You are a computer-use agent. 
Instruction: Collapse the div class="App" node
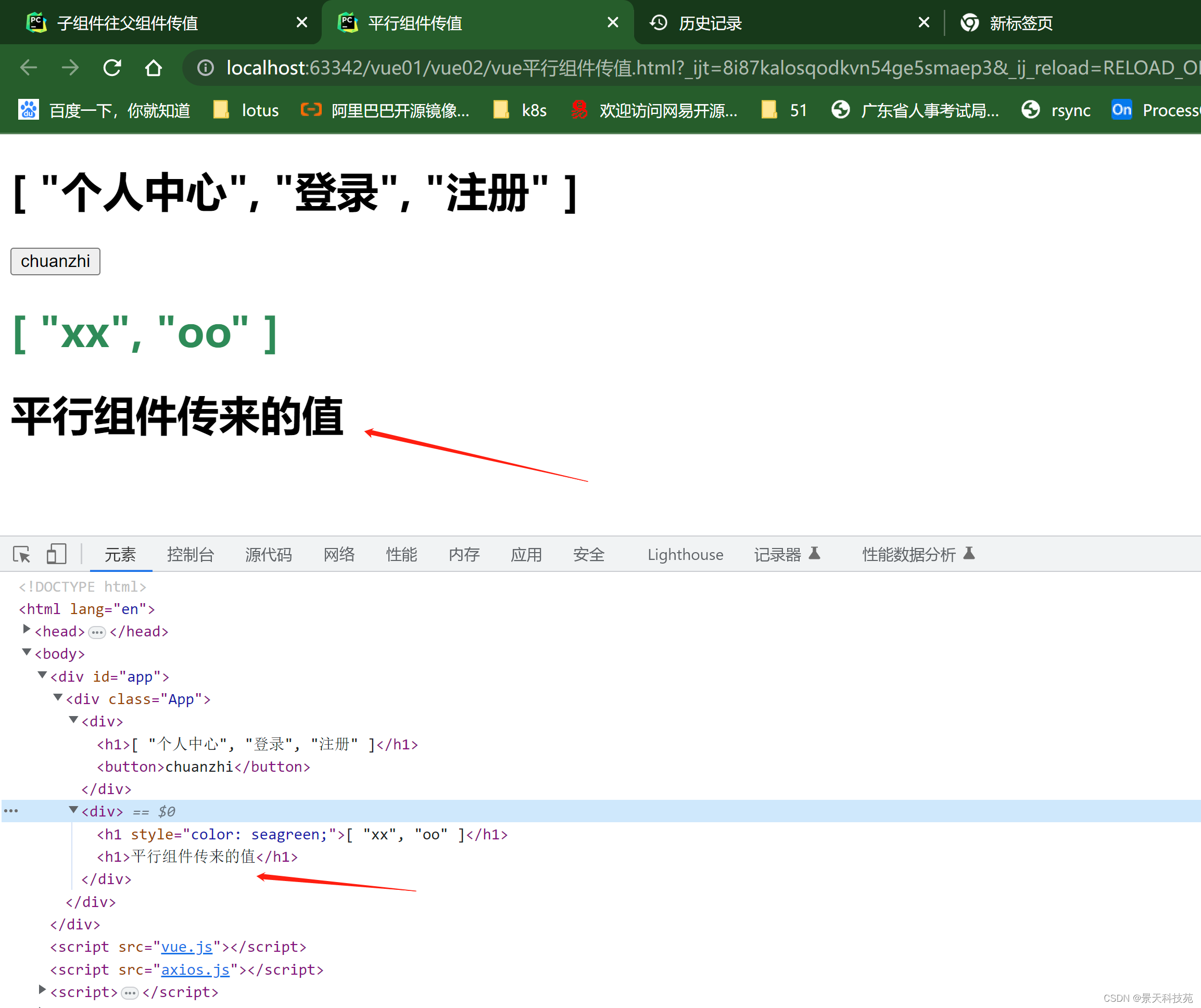[x=58, y=697]
